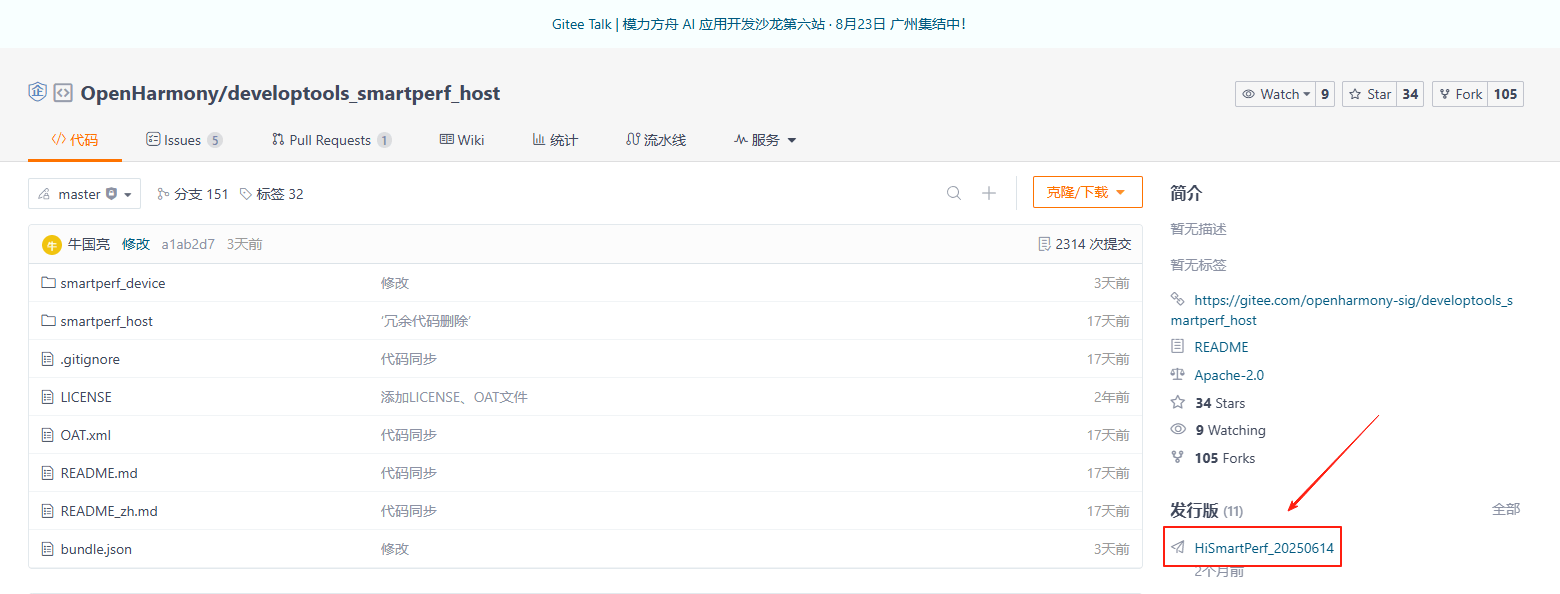Click the OAT.xml file icon
Screen dimensions: 1560x594
[x=48, y=435]
